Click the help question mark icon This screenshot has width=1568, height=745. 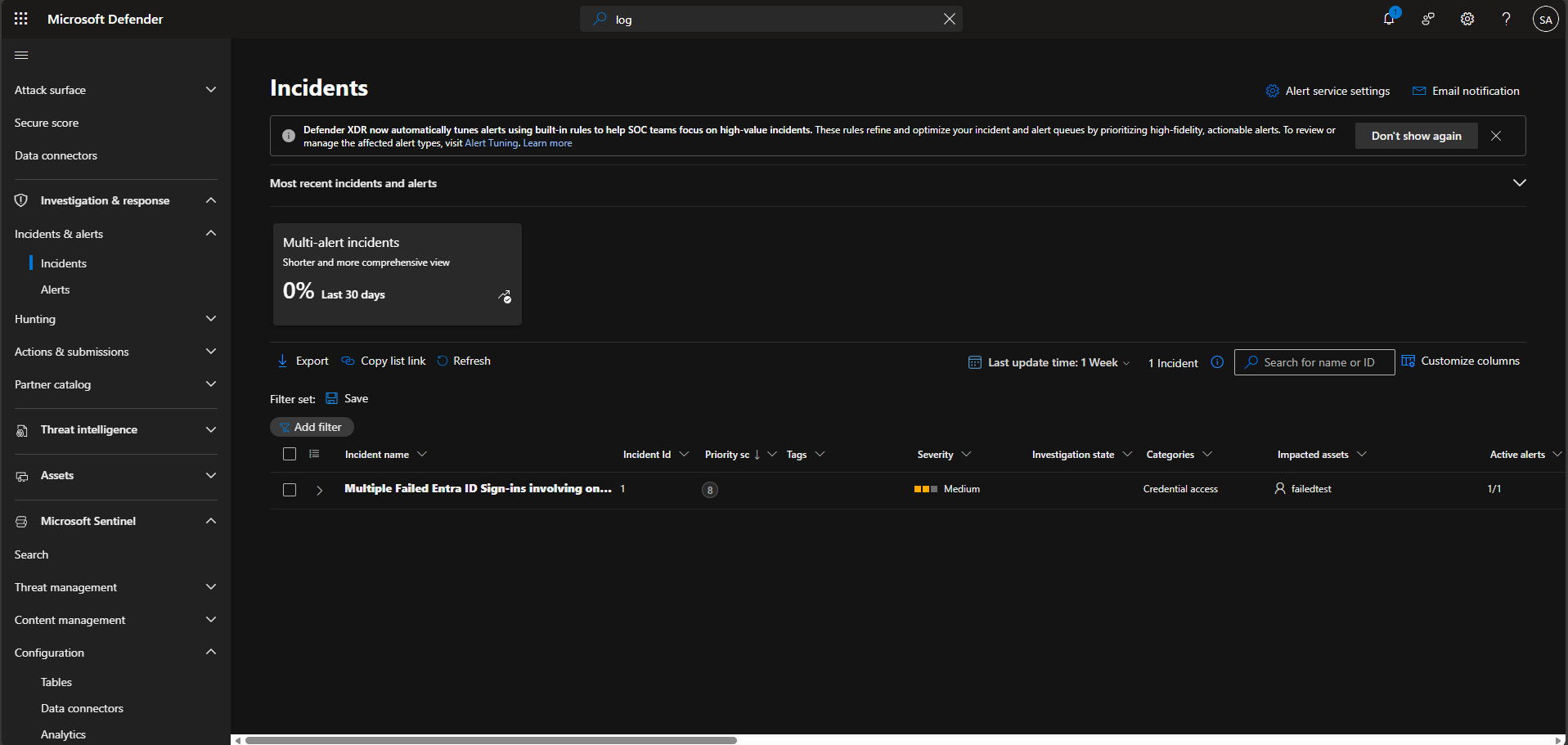pos(1506,19)
